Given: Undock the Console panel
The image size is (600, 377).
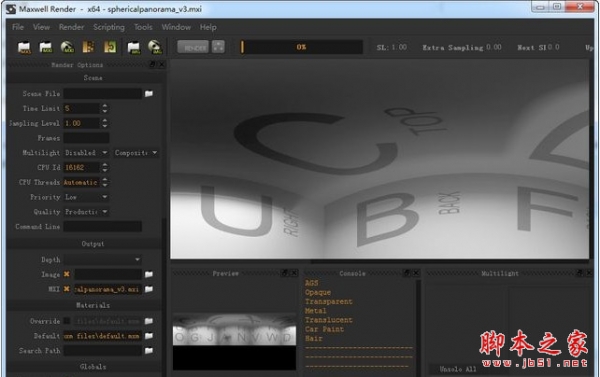Looking at the screenshot, I should pos(407,273).
